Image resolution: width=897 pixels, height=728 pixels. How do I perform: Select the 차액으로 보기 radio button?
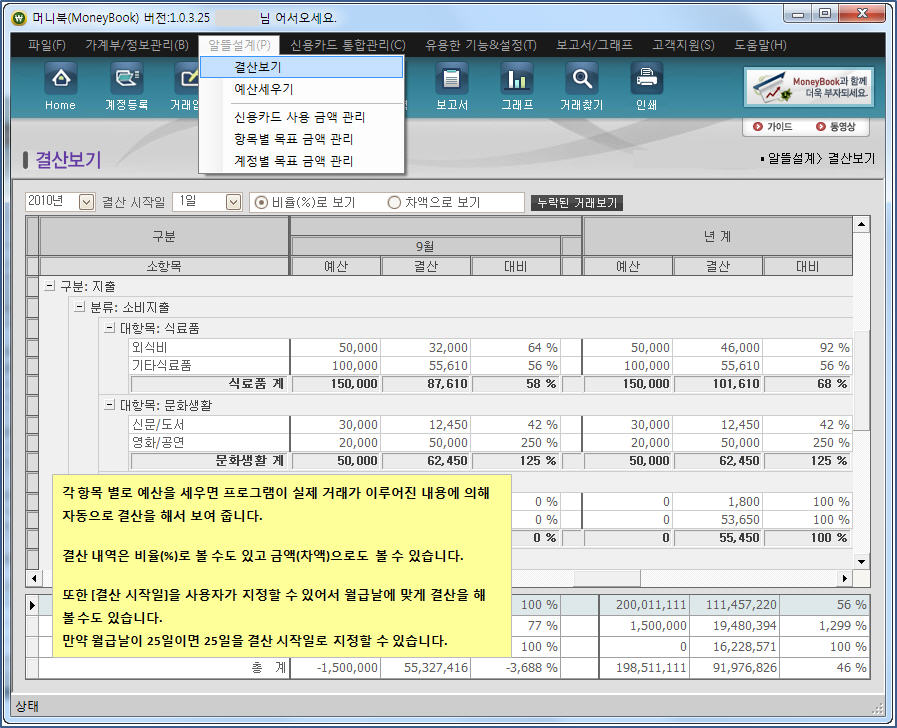[394, 202]
